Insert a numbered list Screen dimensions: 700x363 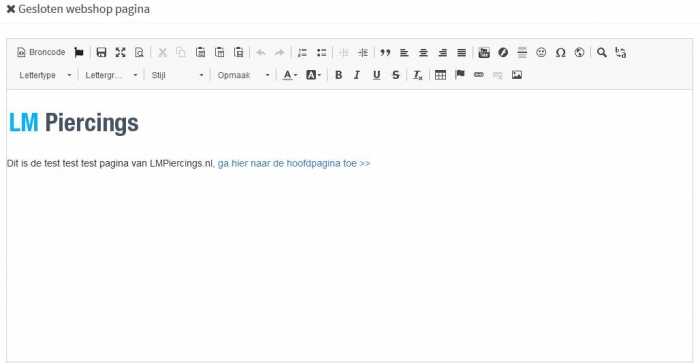click(x=302, y=53)
